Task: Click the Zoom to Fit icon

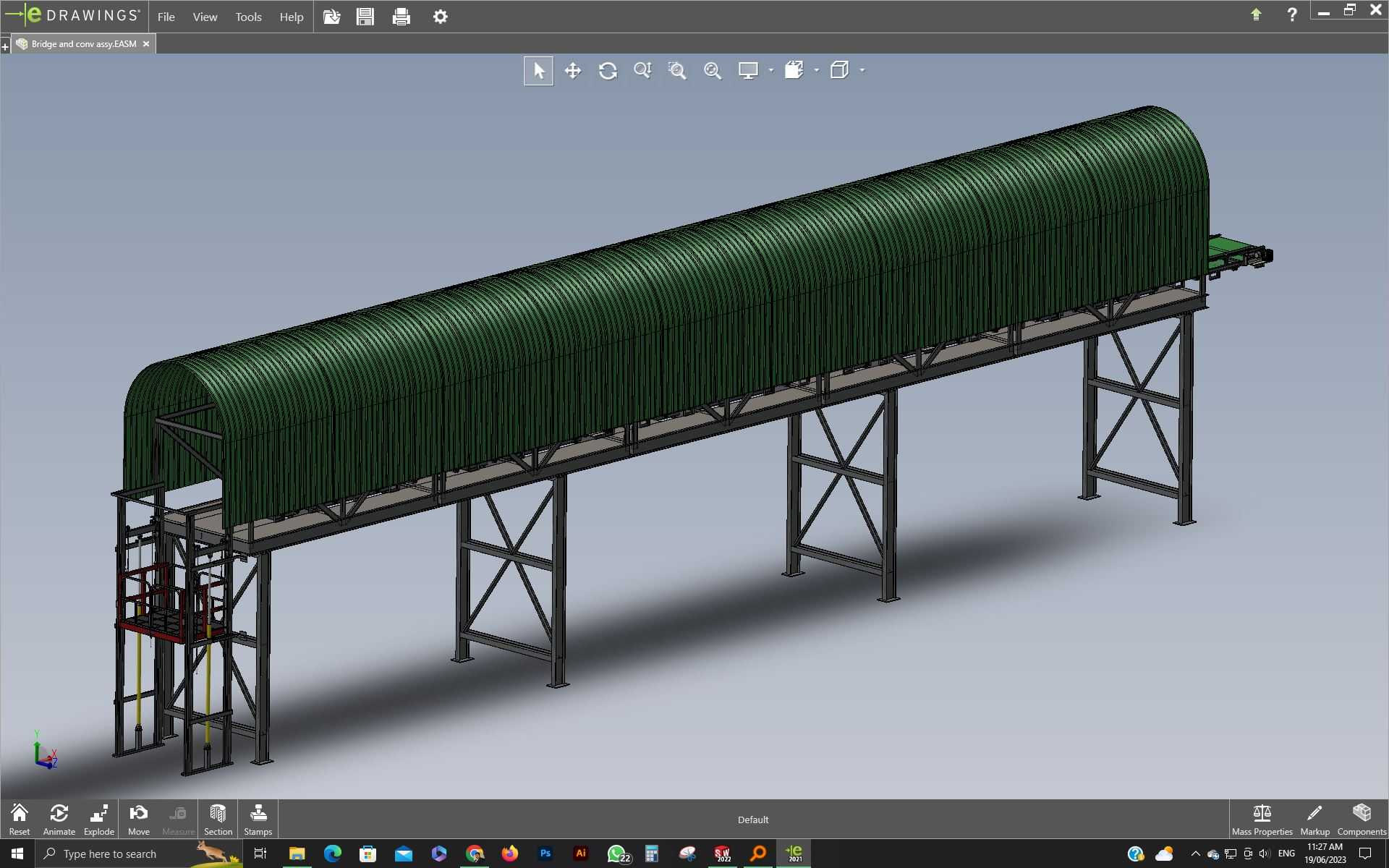Action: pos(642,70)
